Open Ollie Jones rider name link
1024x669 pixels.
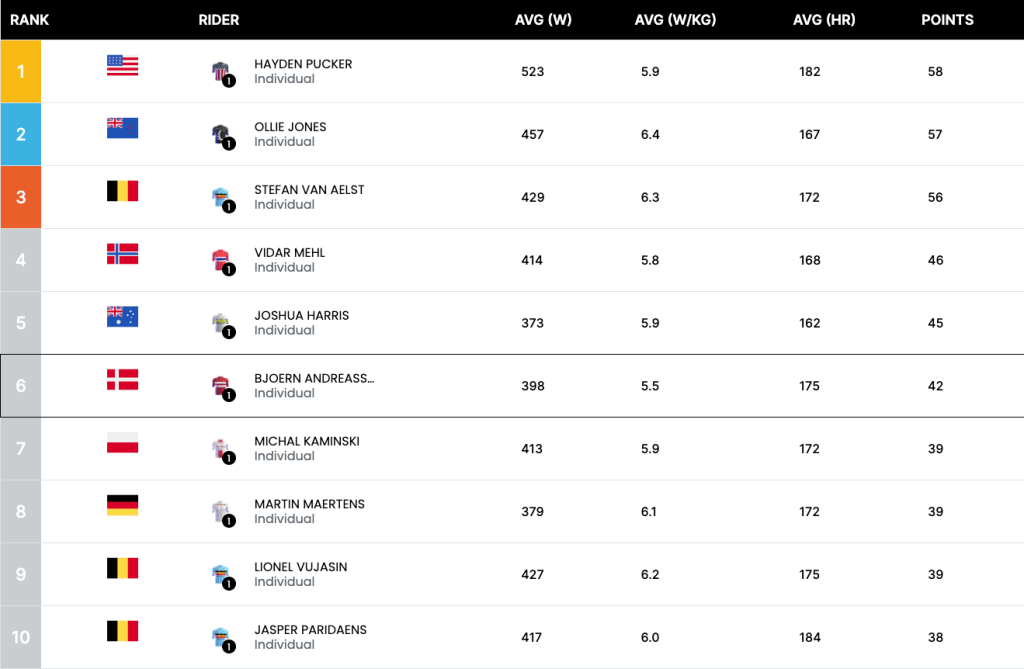tap(290, 127)
